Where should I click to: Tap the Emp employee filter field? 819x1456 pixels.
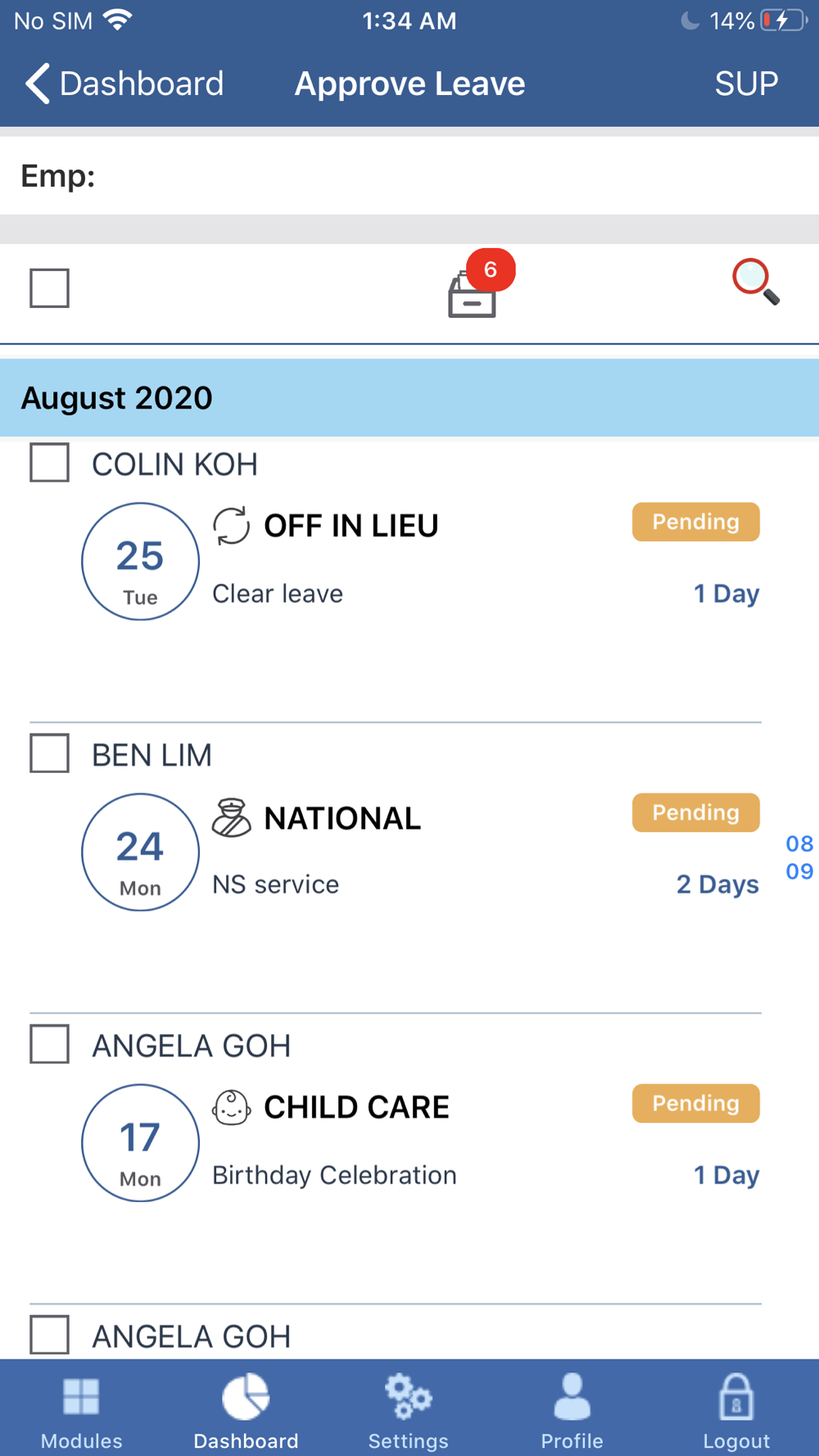pyautogui.click(x=409, y=176)
